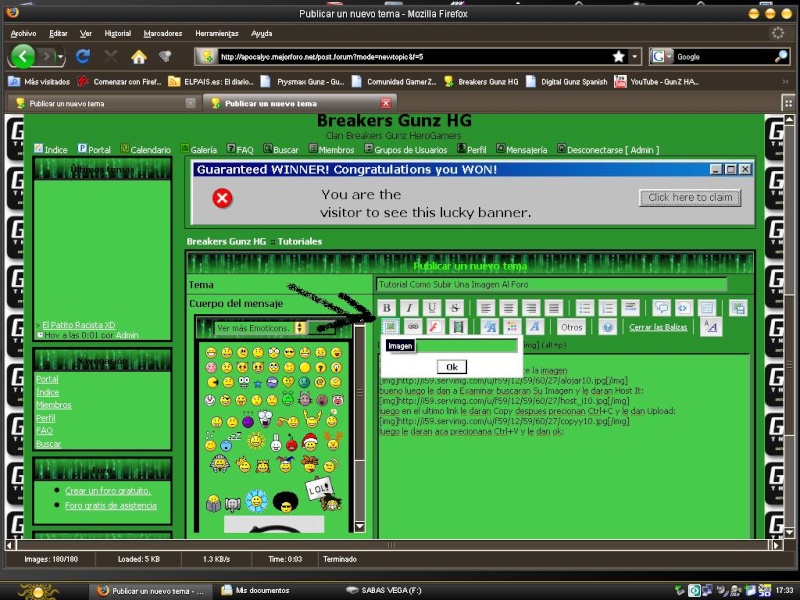Center-align the message text
800x600 pixels.
coord(508,308)
